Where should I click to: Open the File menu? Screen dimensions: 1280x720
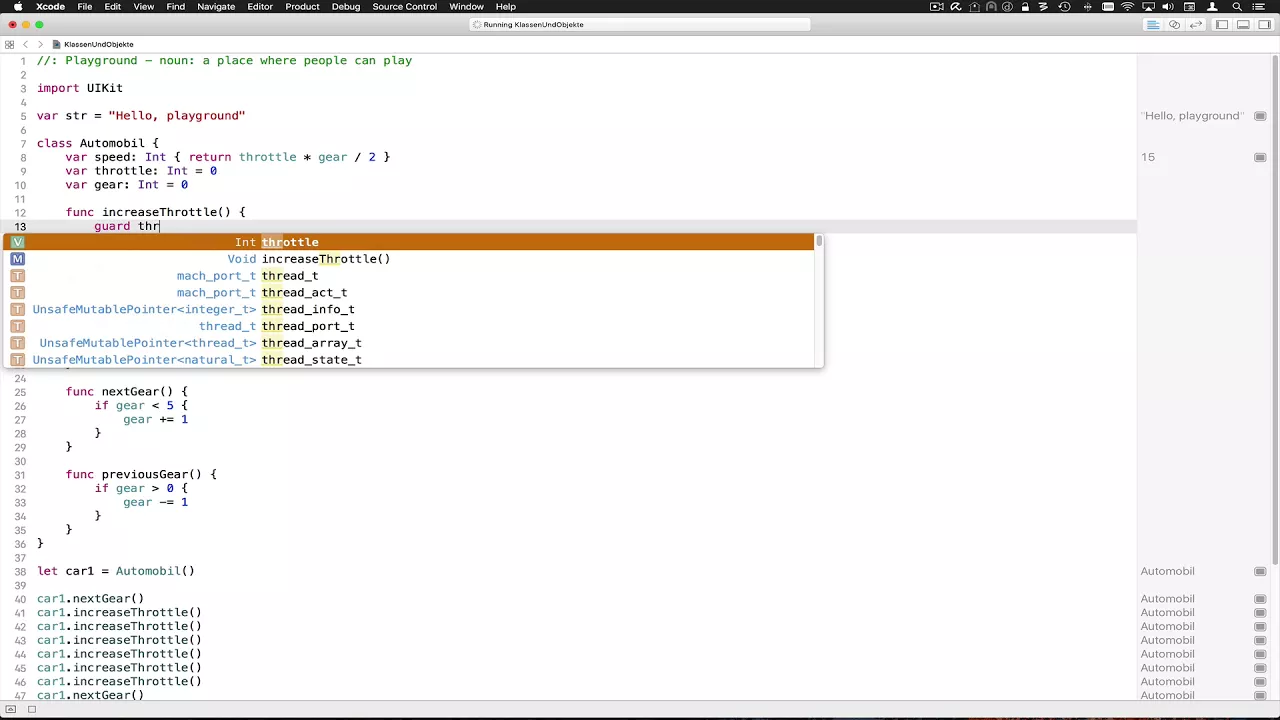point(85,7)
